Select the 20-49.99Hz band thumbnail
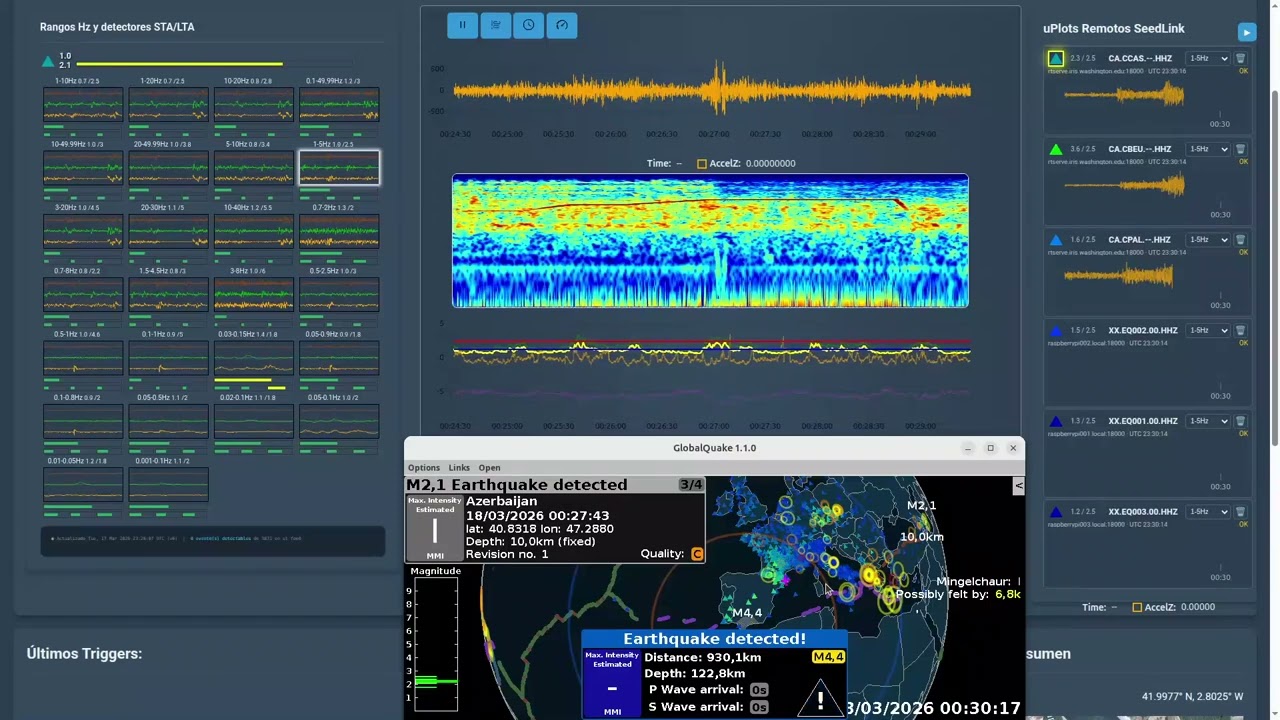This screenshot has height=720, width=1280. [168, 168]
